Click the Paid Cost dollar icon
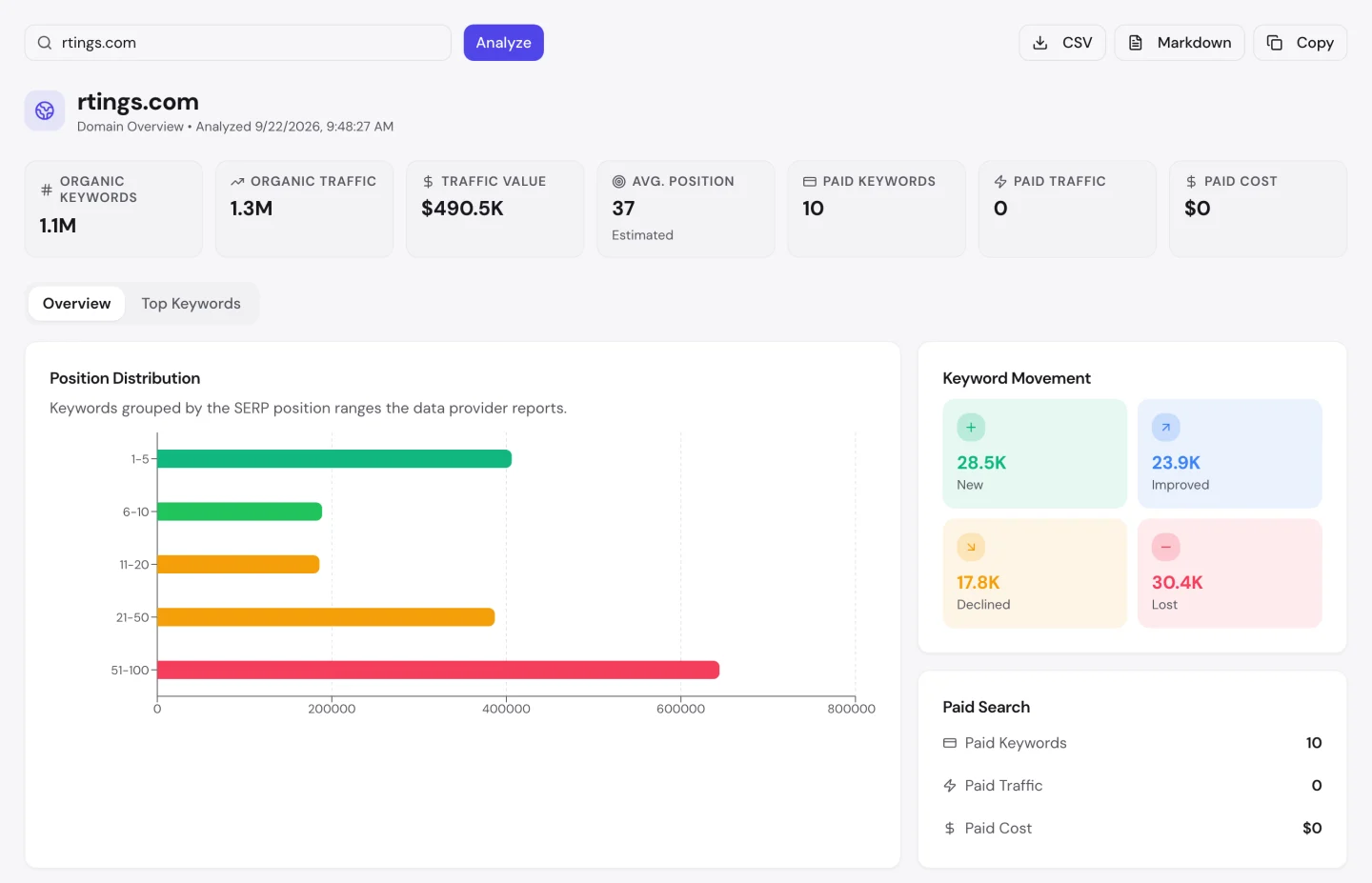Viewport: 1372px width, 883px height. [1191, 181]
